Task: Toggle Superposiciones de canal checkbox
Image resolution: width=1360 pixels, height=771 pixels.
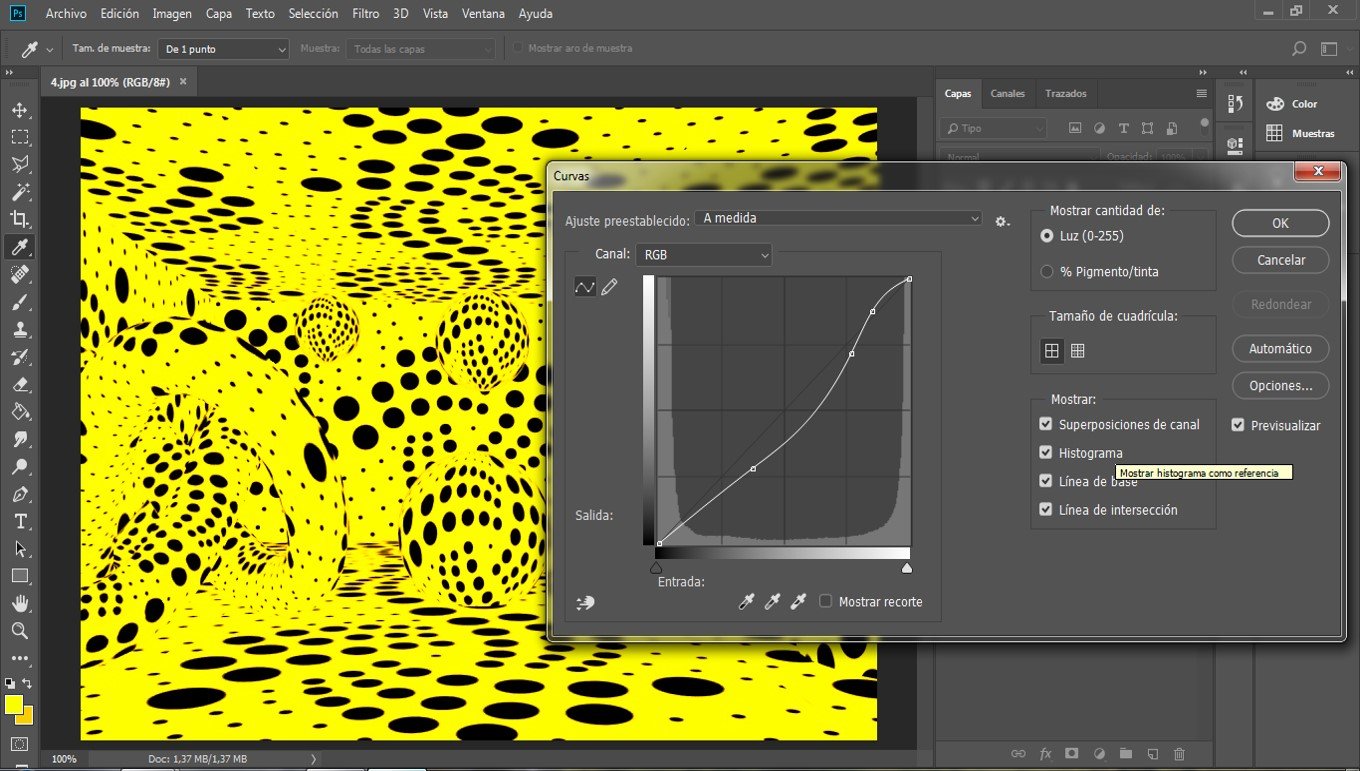Action: (x=1046, y=424)
